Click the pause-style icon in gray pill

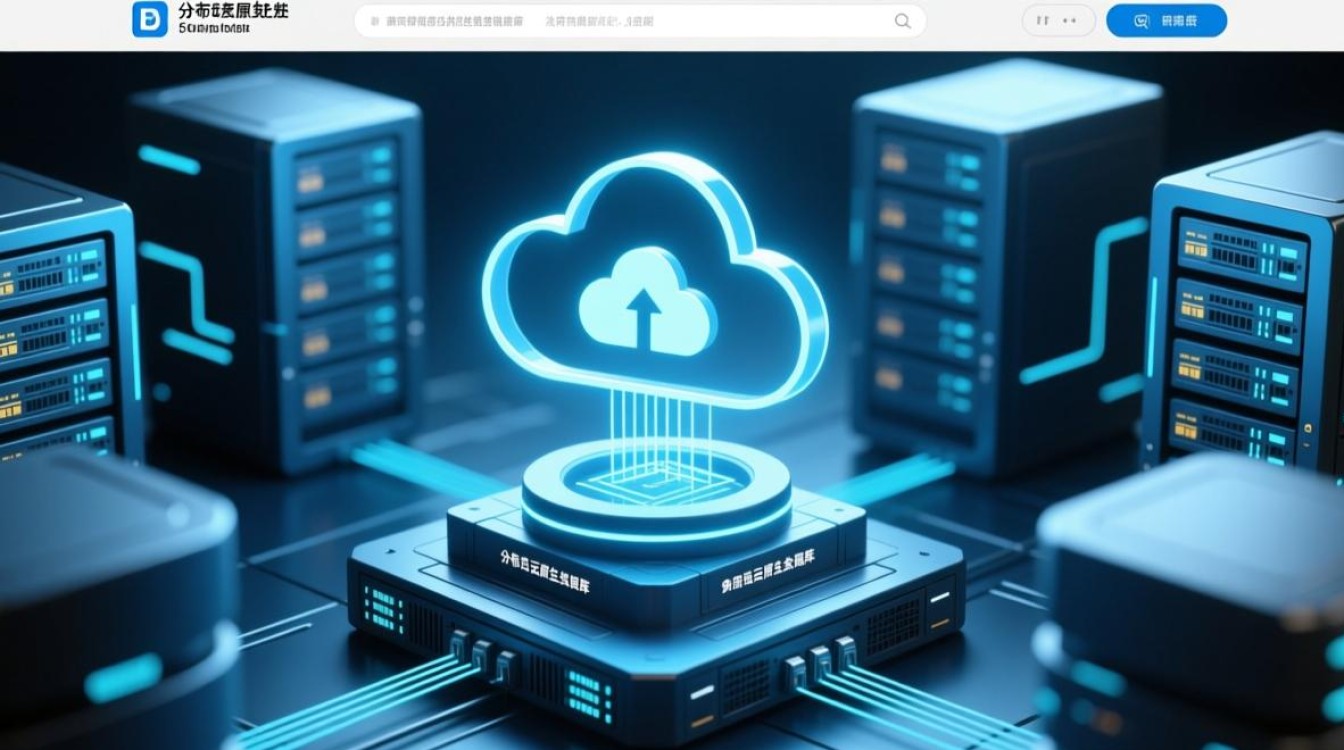pos(1041,21)
